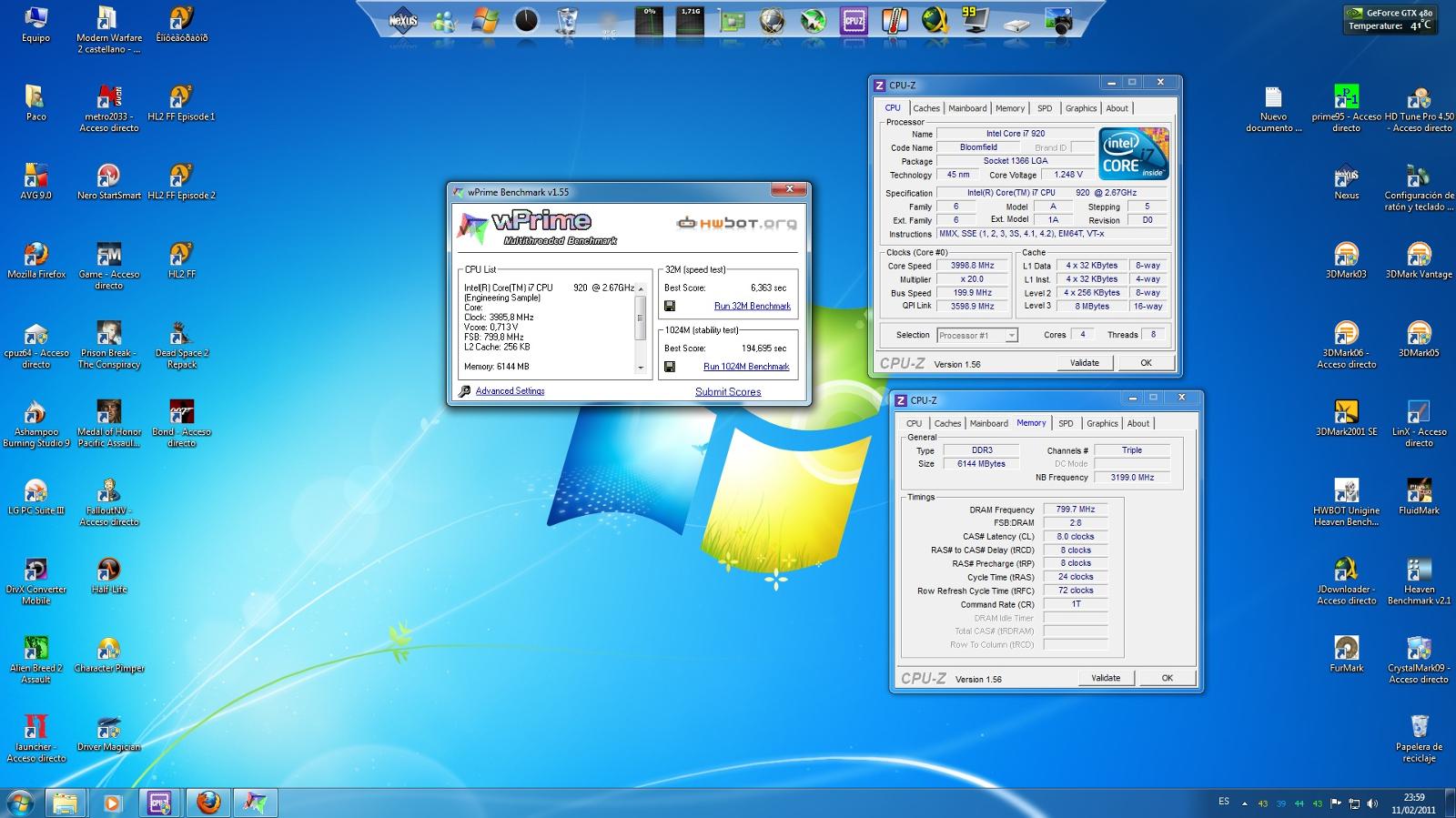The height and width of the screenshot is (818, 1456).
Task: Click the GeForce GTX 480 temperature gadget
Action: point(1391,19)
